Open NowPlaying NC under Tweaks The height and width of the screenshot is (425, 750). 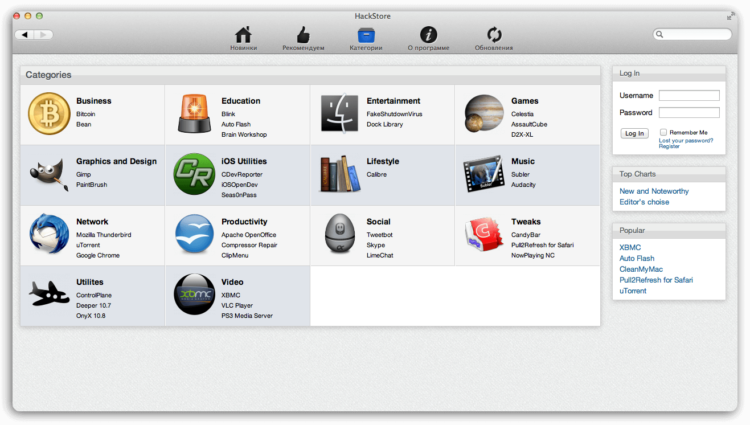point(532,256)
